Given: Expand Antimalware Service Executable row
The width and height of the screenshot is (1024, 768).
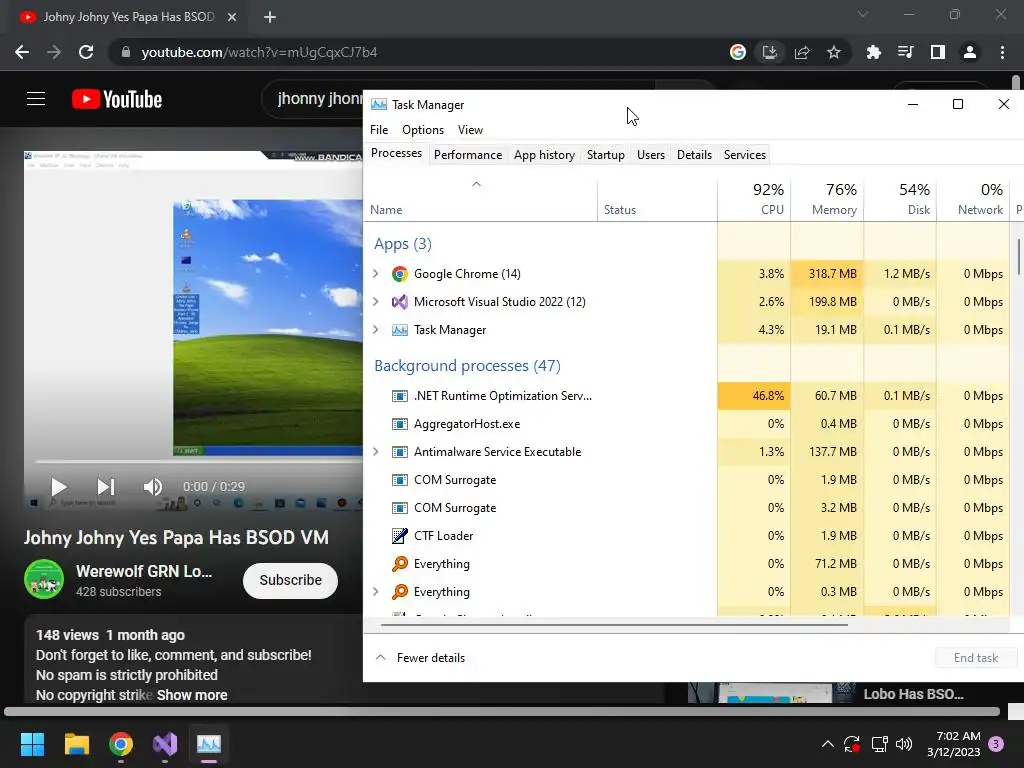Looking at the screenshot, I should tap(376, 452).
